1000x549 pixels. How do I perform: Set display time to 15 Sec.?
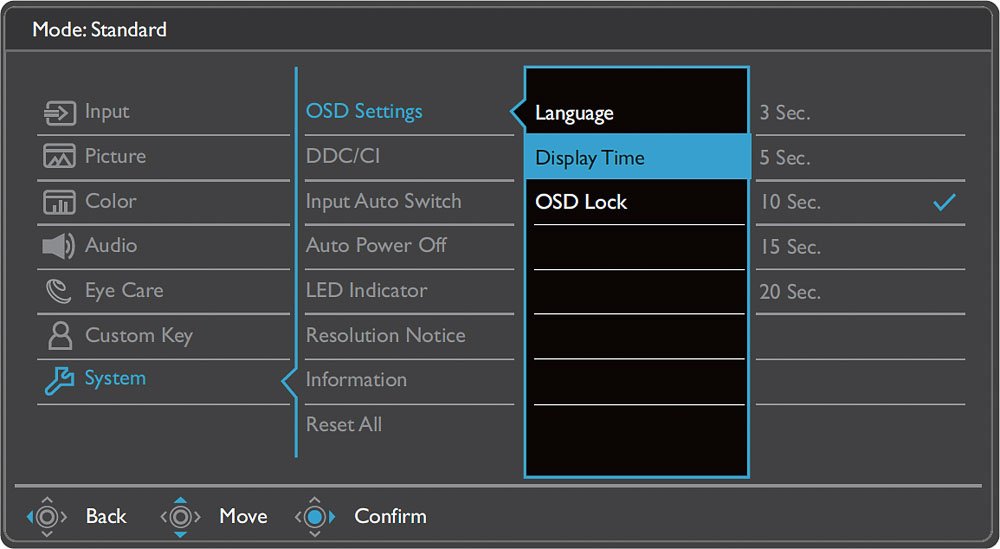pos(790,247)
